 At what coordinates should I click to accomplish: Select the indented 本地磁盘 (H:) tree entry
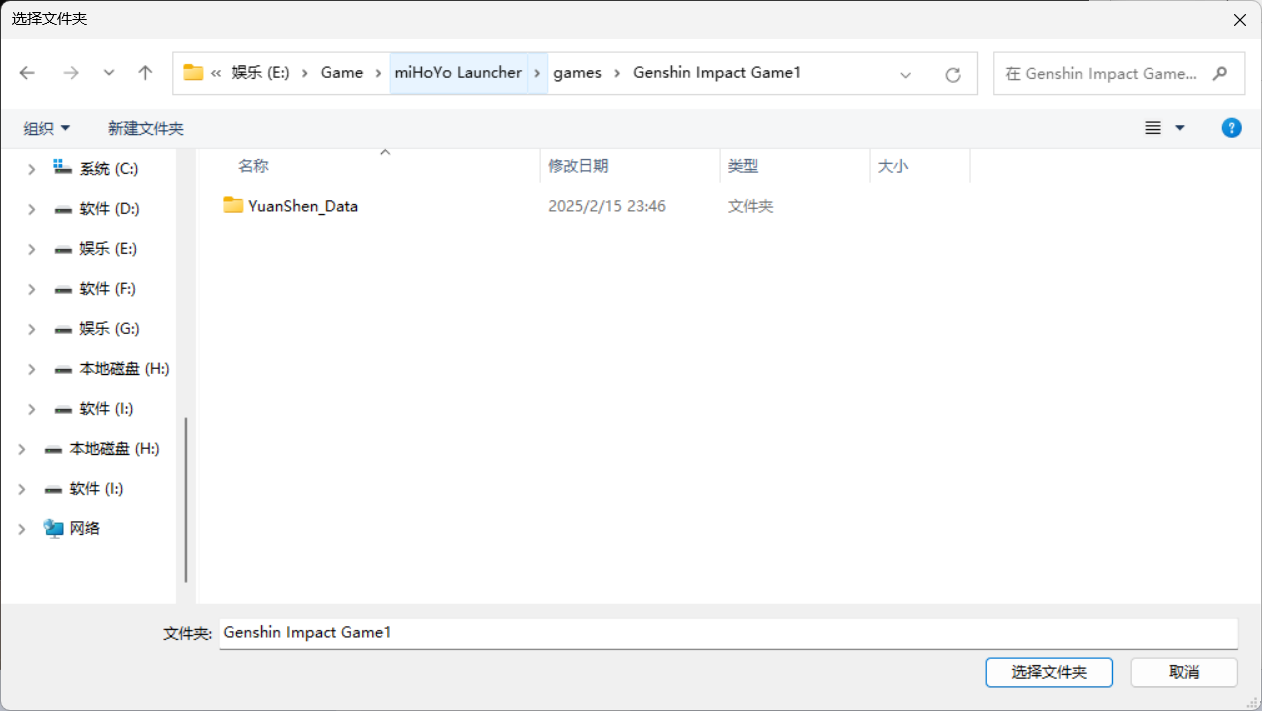click(x=124, y=369)
